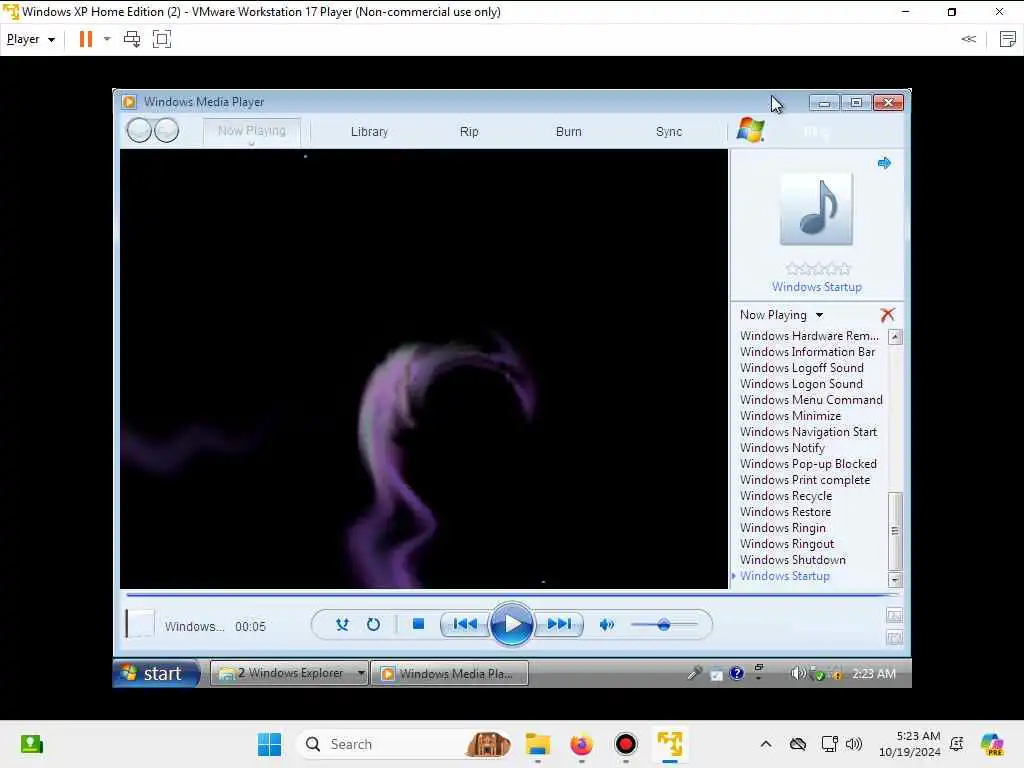Screen dimensions: 1024x768
Task: Select Windows Logon Sound in playlist
Action: (801, 384)
